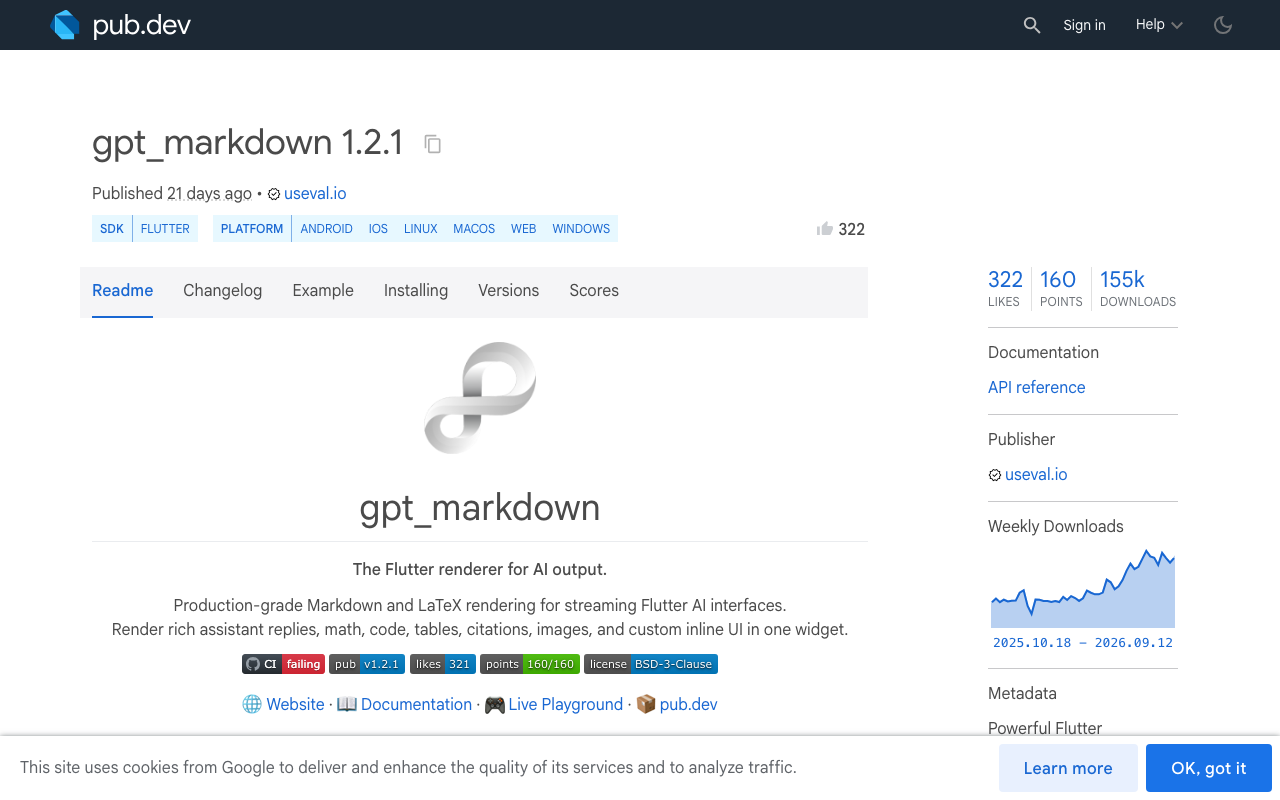Click OK, got it button
The width and height of the screenshot is (1280, 800).
tap(1209, 768)
